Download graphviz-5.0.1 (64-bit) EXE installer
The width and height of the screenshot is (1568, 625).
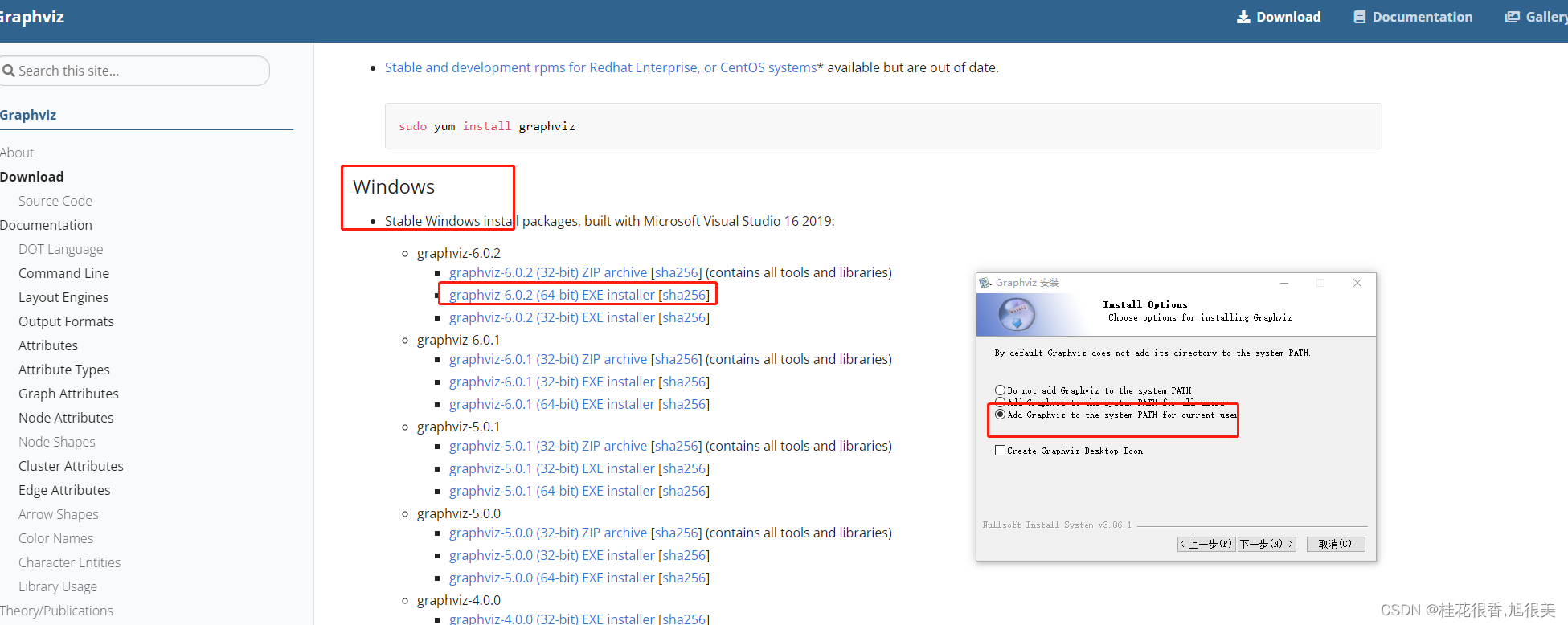(552, 491)
